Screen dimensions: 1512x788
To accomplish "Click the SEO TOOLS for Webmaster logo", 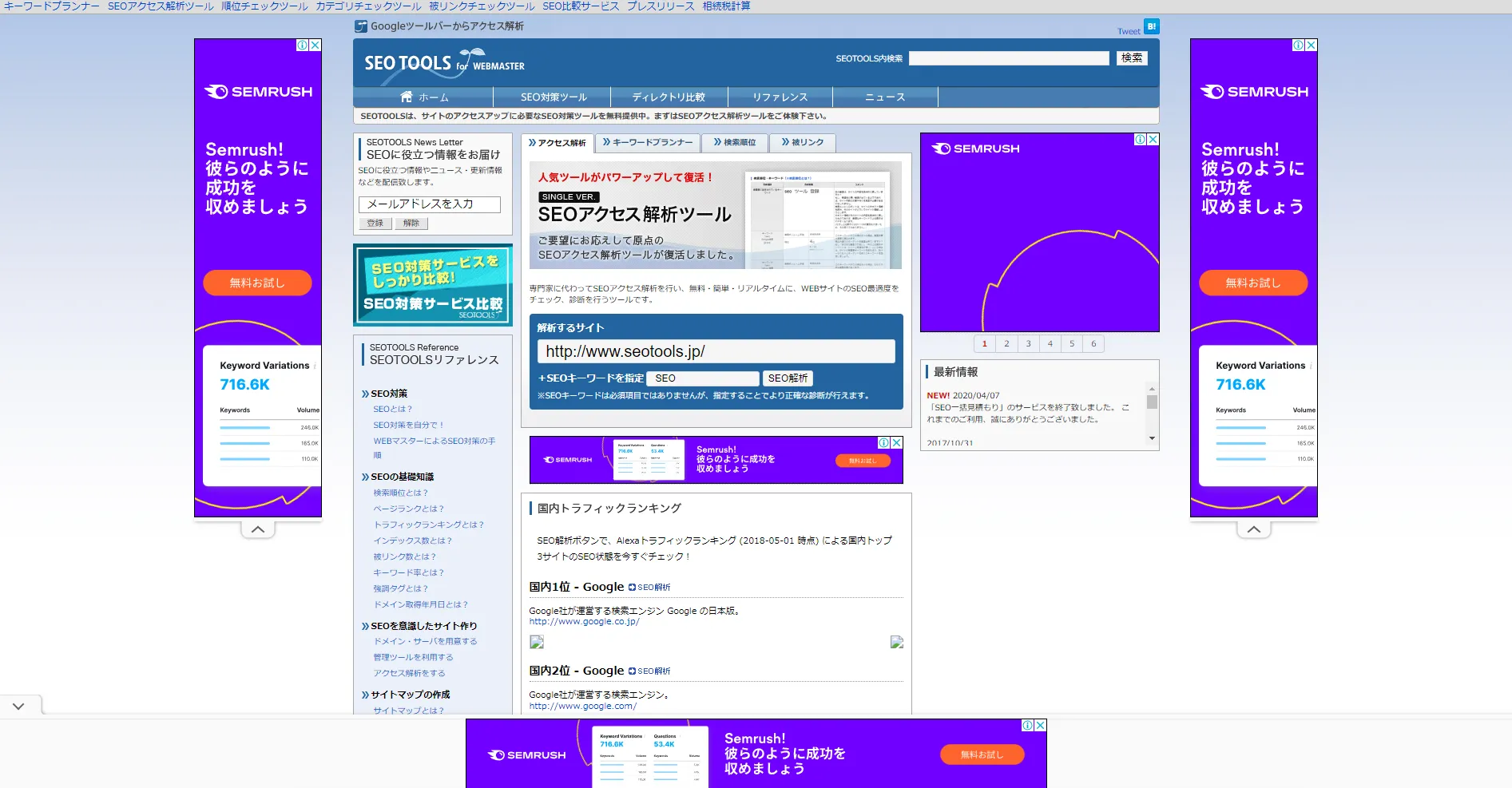I will coord(444,63).
